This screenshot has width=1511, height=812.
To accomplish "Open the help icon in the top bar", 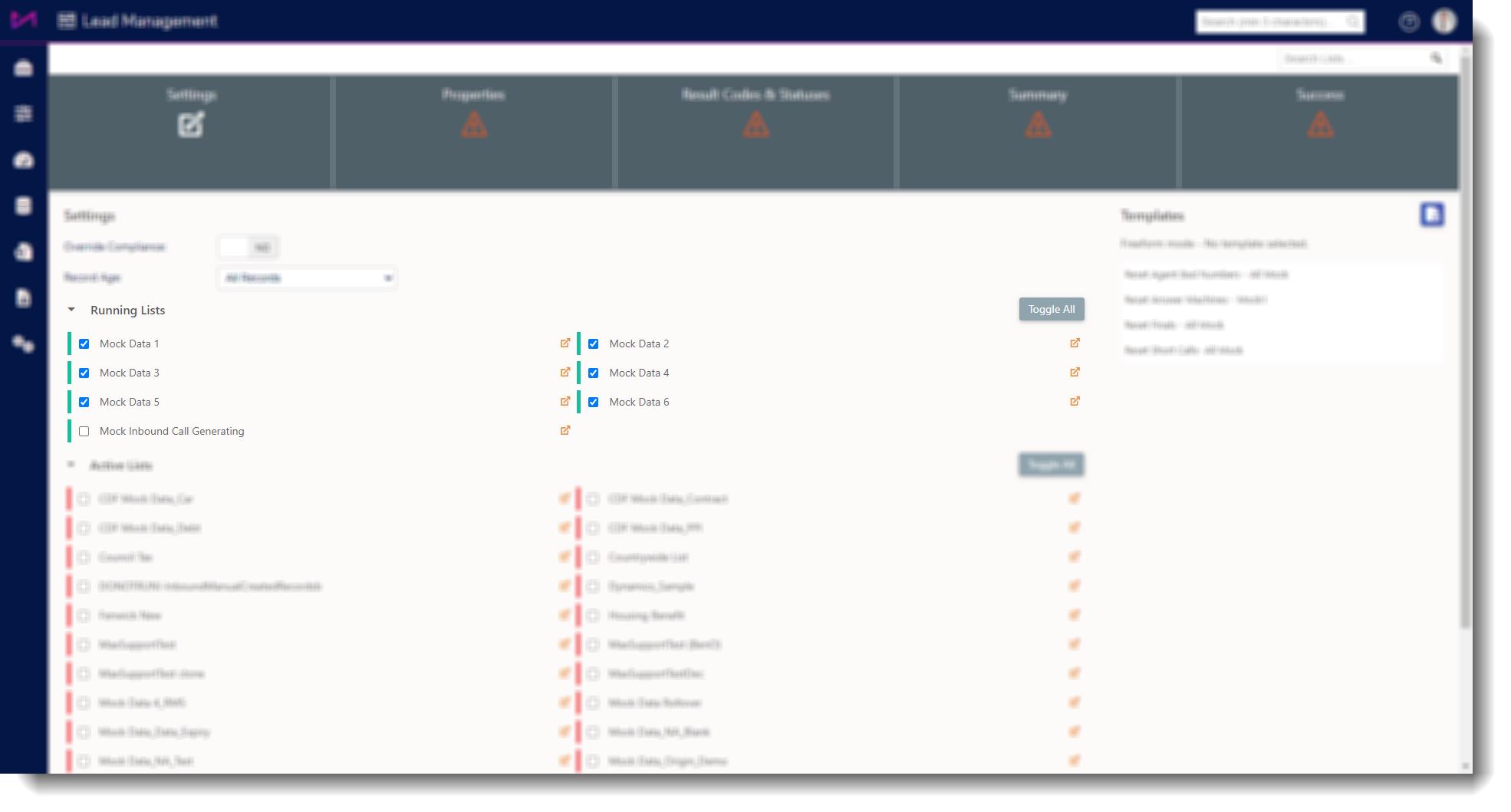I will tap(1409, 21).
